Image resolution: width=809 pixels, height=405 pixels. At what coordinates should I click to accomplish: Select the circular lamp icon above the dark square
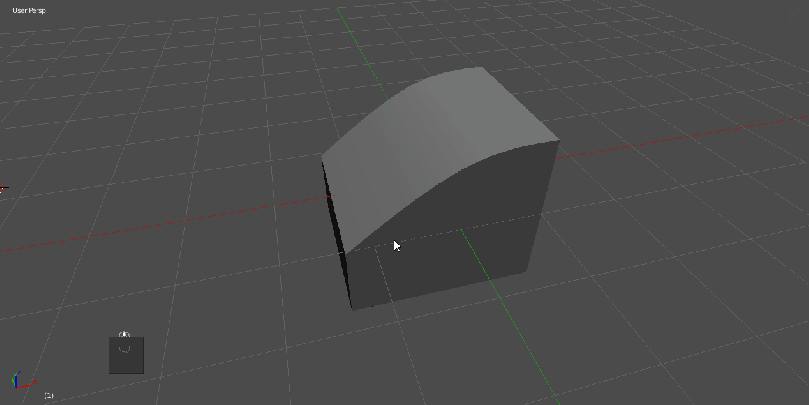(x=124, y=335)
